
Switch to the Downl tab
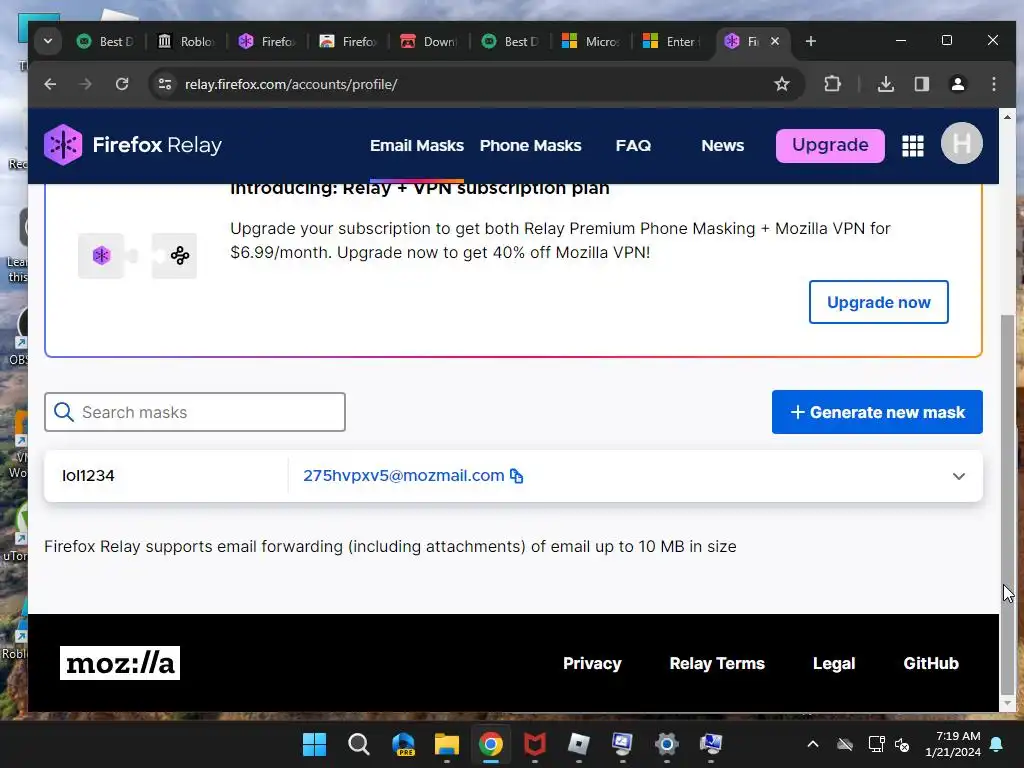tap(429, 42)
